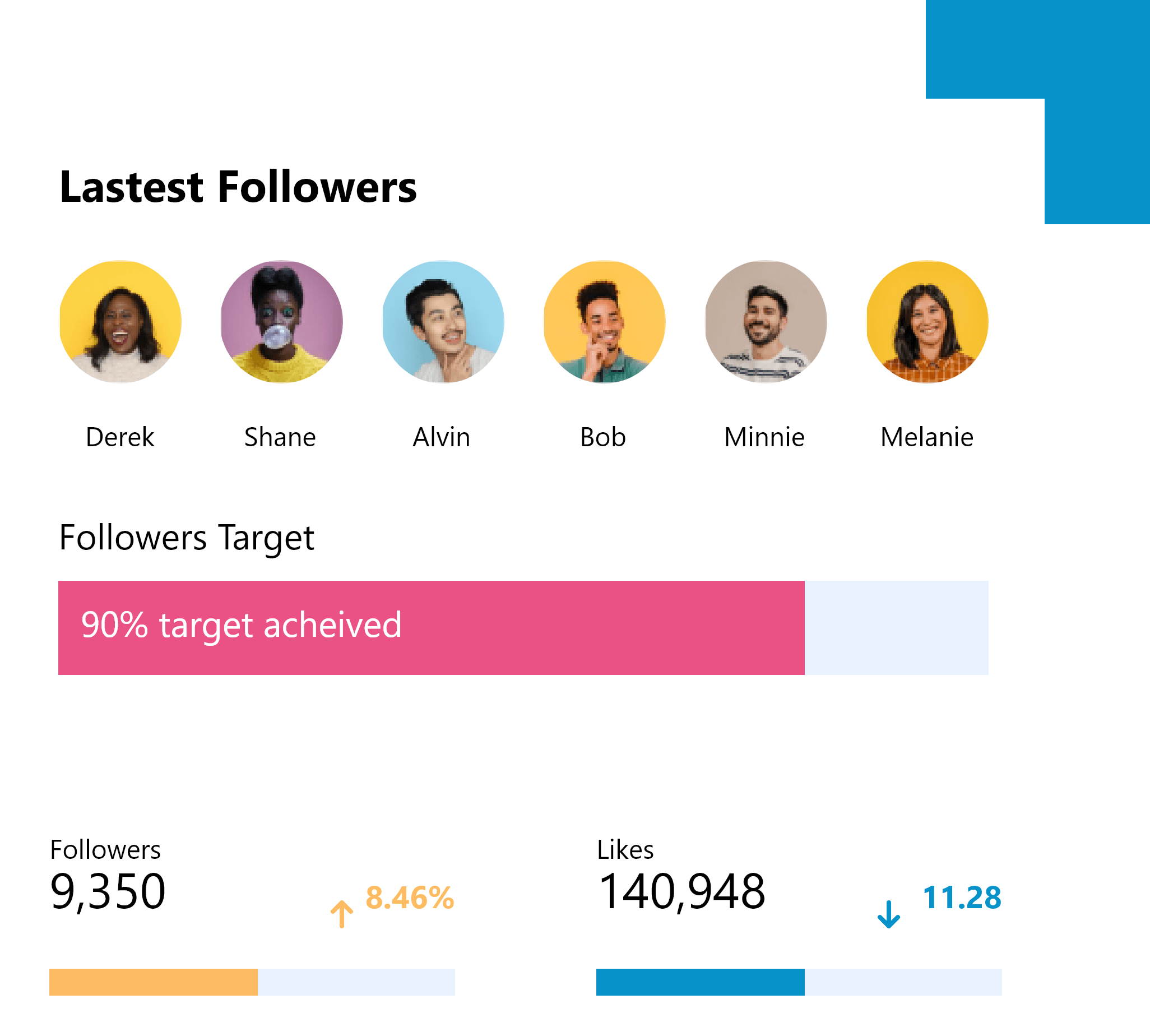Select the Followers Target label
Screen dimensions: 1150x1036
click(187, 538)
